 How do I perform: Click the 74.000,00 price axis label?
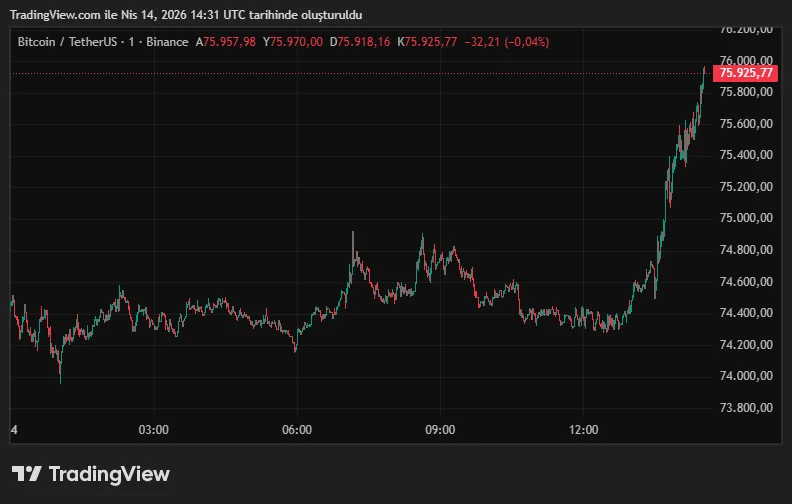[746, 376]
